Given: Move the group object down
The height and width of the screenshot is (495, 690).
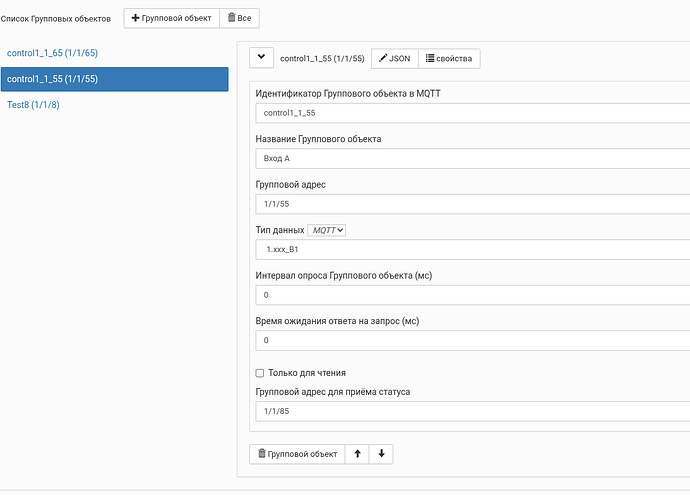Looking at the screenshot, I should [x=381, y=454].
